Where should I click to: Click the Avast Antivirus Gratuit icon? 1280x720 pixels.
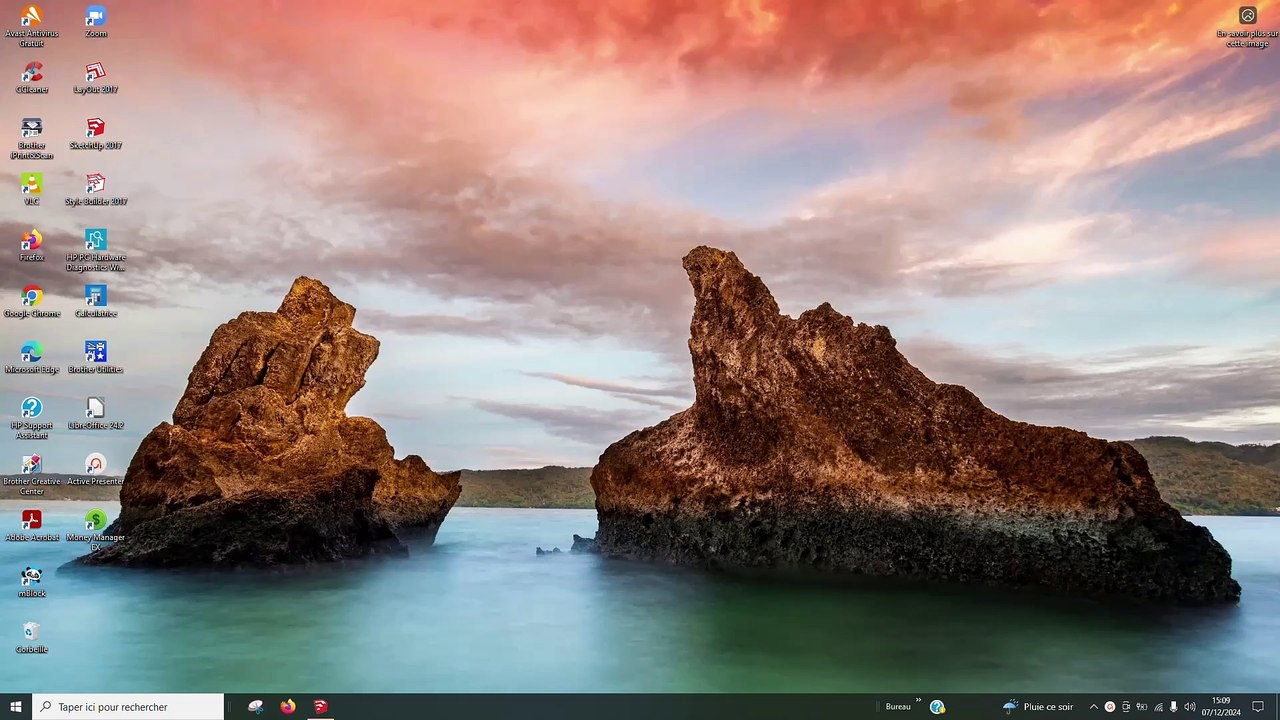pyautogui.click(x=32, y=17)
